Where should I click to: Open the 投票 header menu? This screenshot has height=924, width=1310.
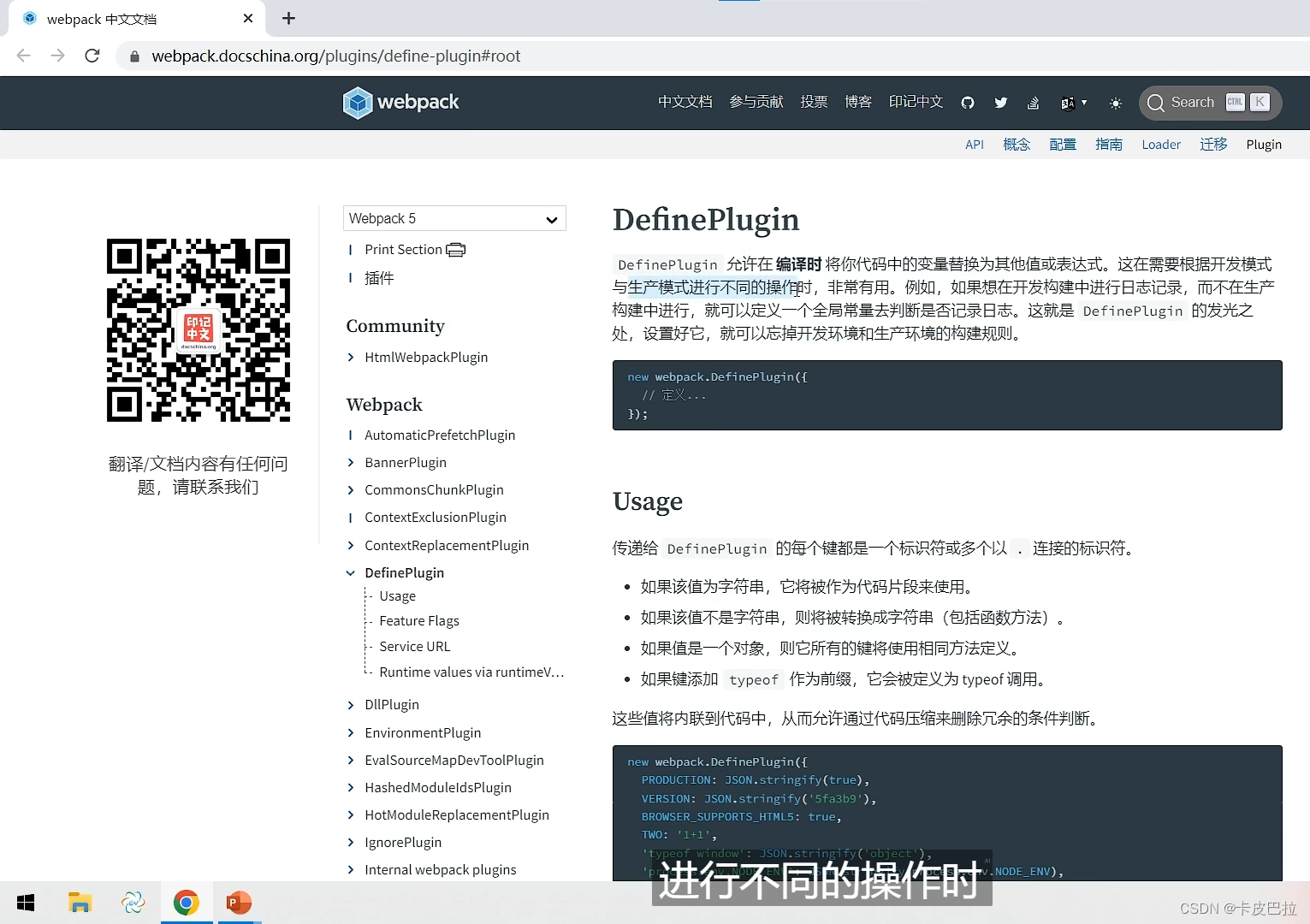point(814,102)
